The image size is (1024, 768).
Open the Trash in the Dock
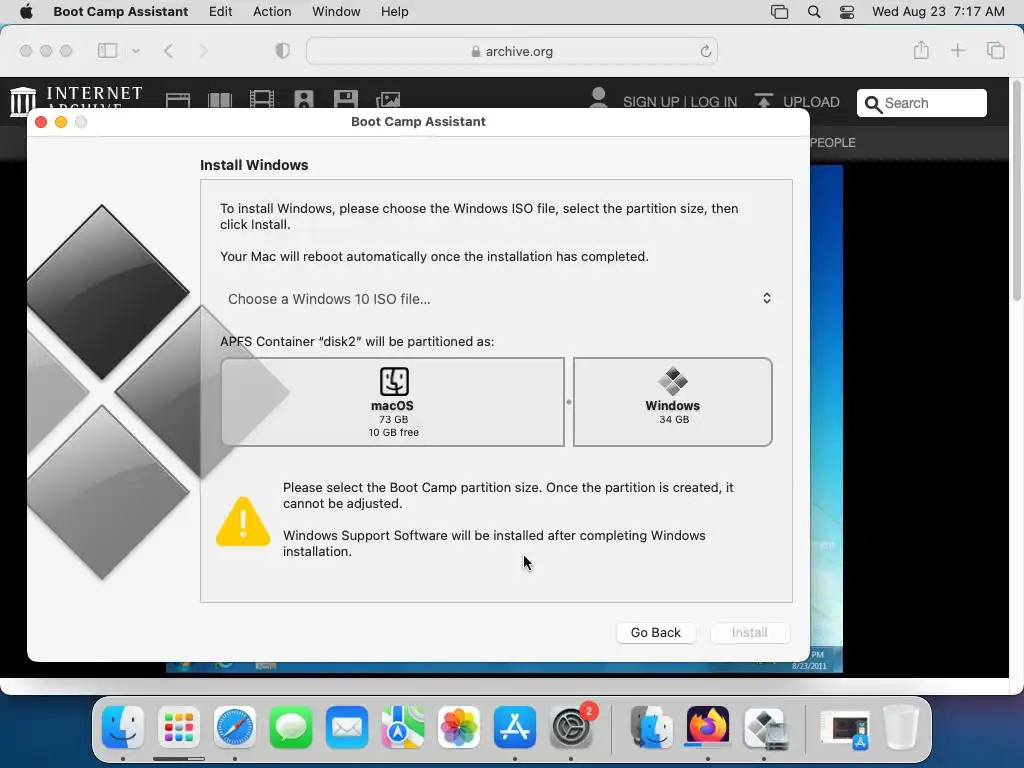901,727
